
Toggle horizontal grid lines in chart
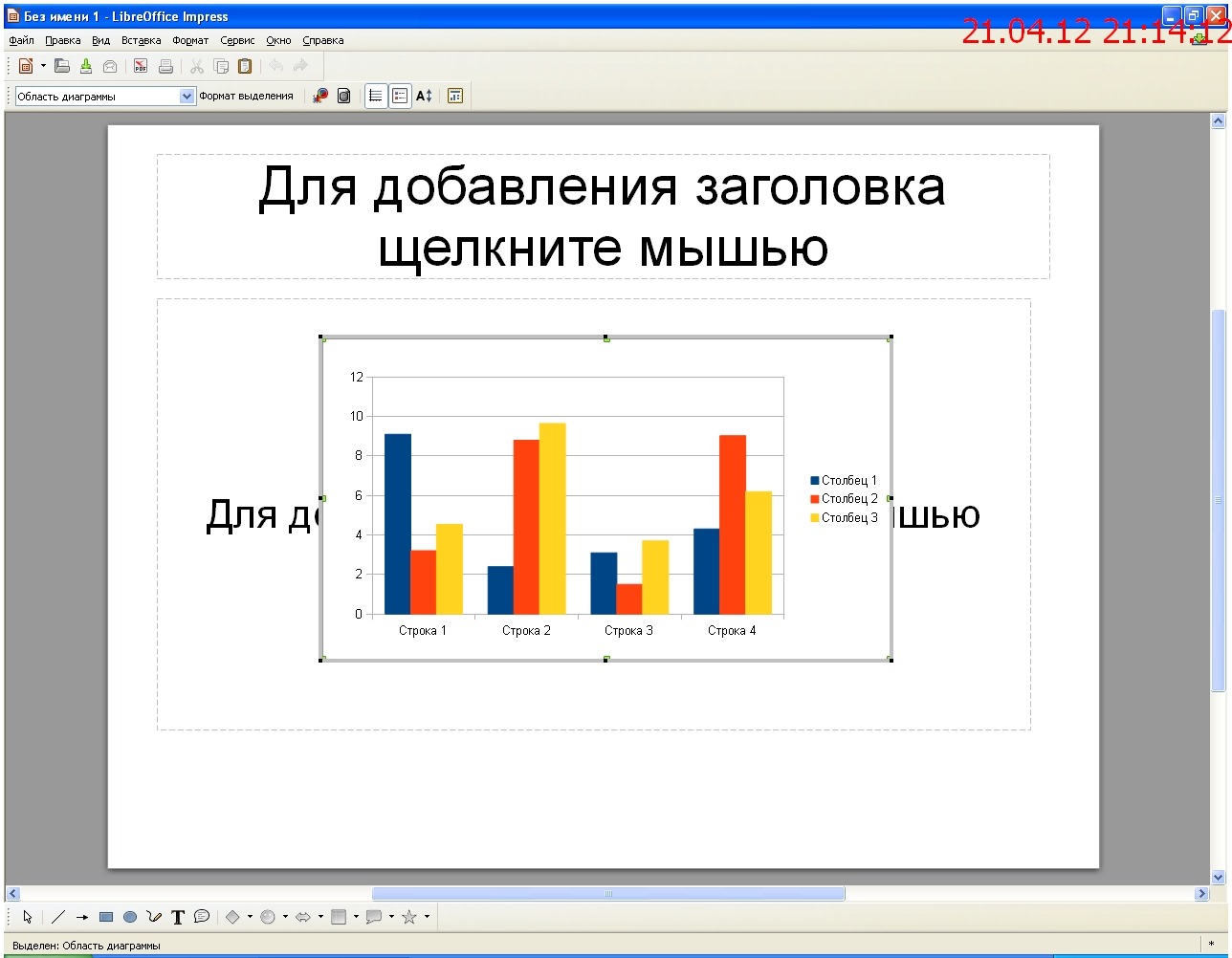(376, 96)
